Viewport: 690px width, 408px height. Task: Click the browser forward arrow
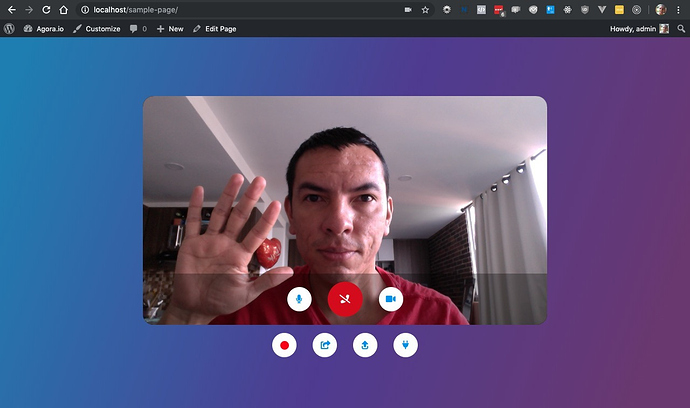point(29,10)
